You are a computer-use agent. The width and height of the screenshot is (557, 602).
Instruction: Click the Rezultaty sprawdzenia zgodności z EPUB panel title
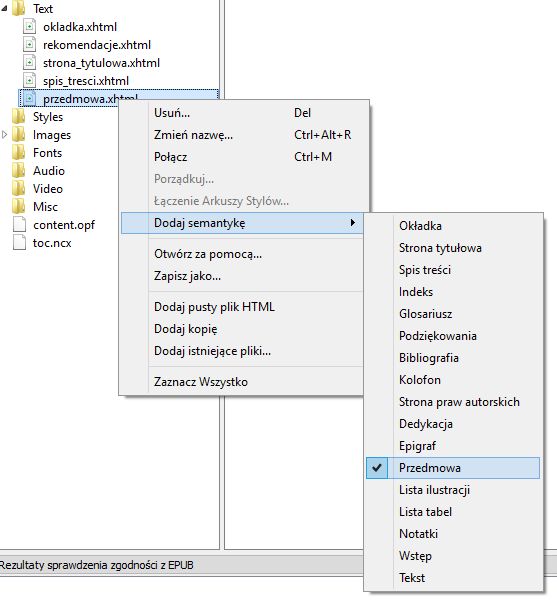pyautogui.click(x=96, y=566)
